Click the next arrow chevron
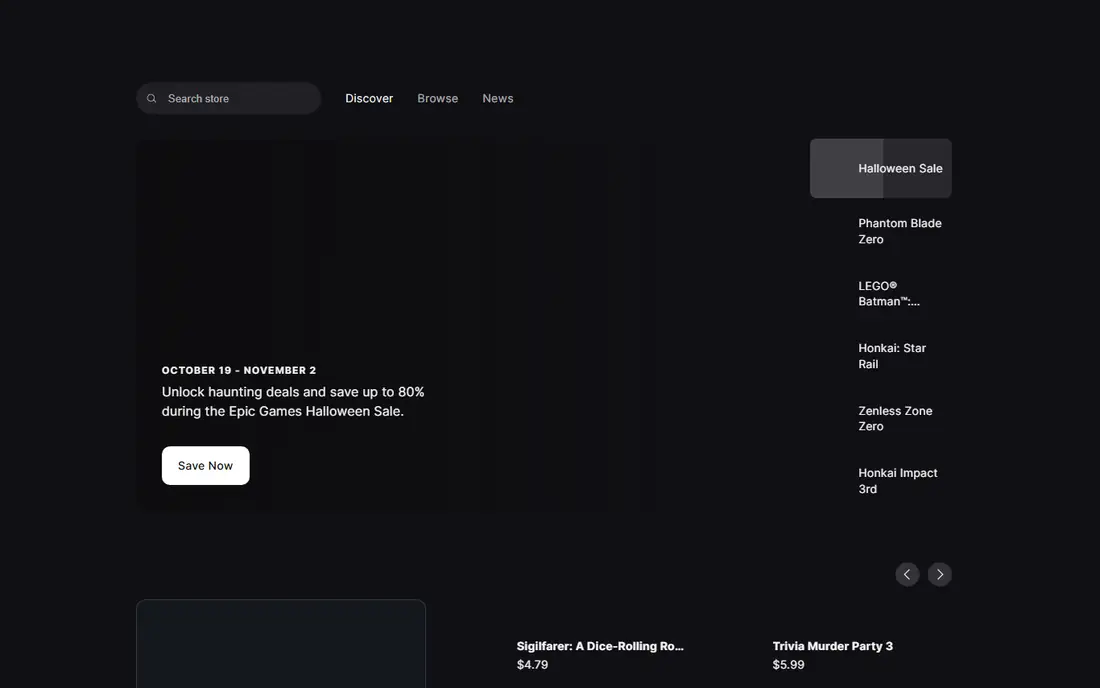This screenshot has width=1100, height=688. coord(940,574)
